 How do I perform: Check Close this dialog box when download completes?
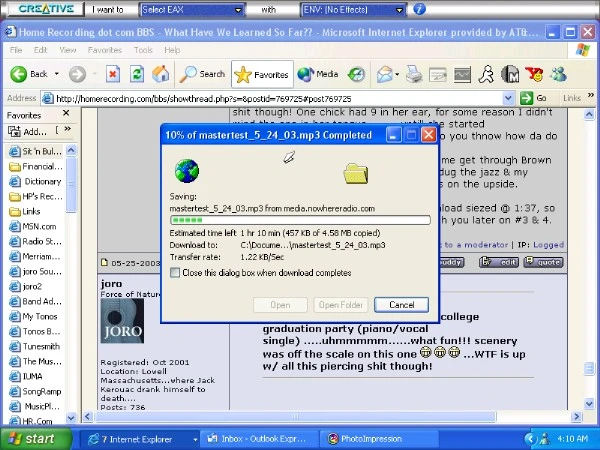click(x=175, y=273)
